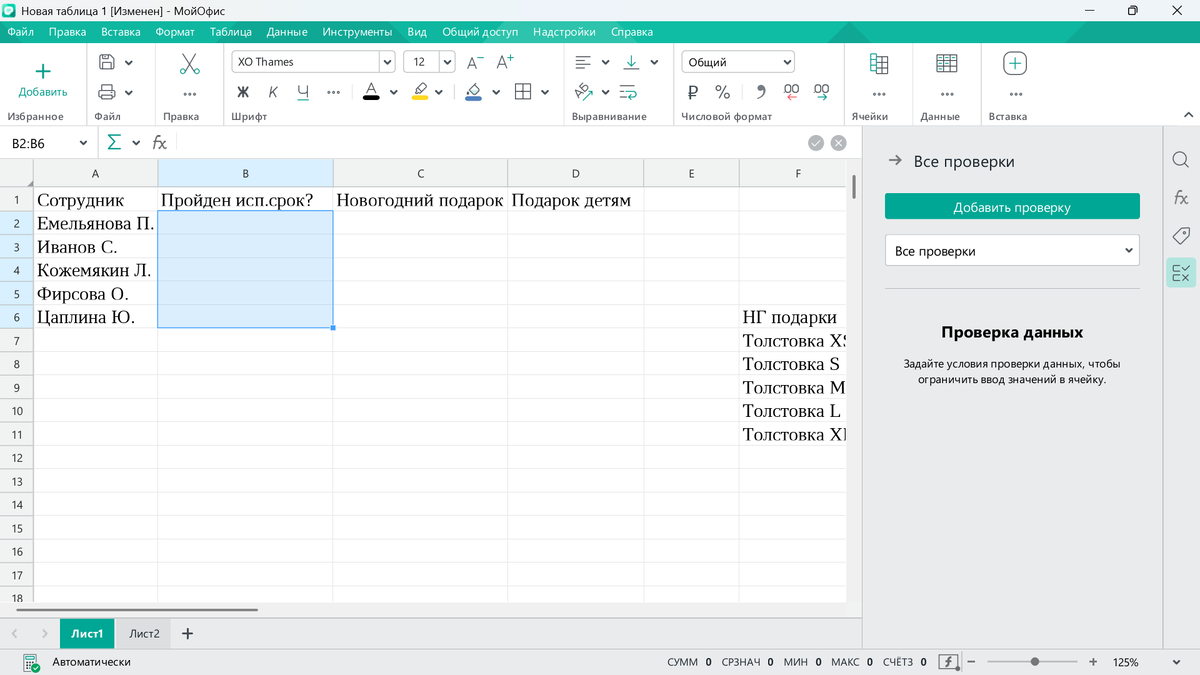The image size is (1200, 675).
Task: Click the Print icon
Action: point(107,92)
